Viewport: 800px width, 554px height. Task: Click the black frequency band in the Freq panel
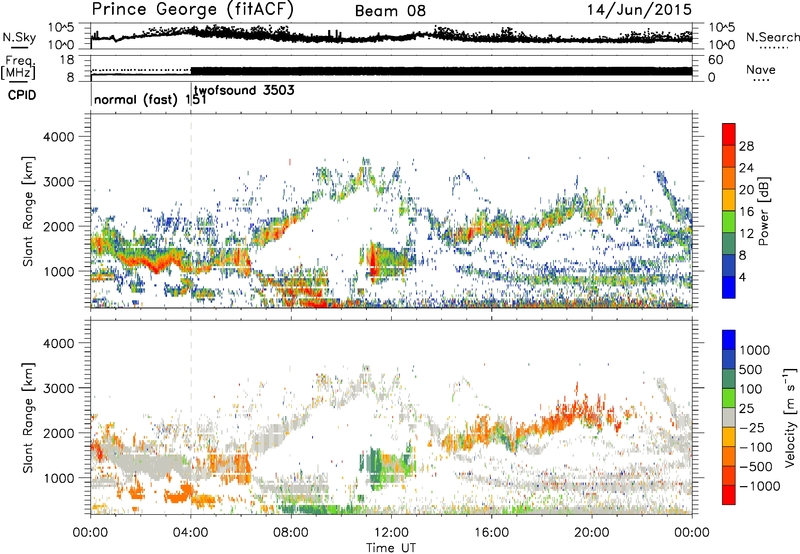pos(441,71)
